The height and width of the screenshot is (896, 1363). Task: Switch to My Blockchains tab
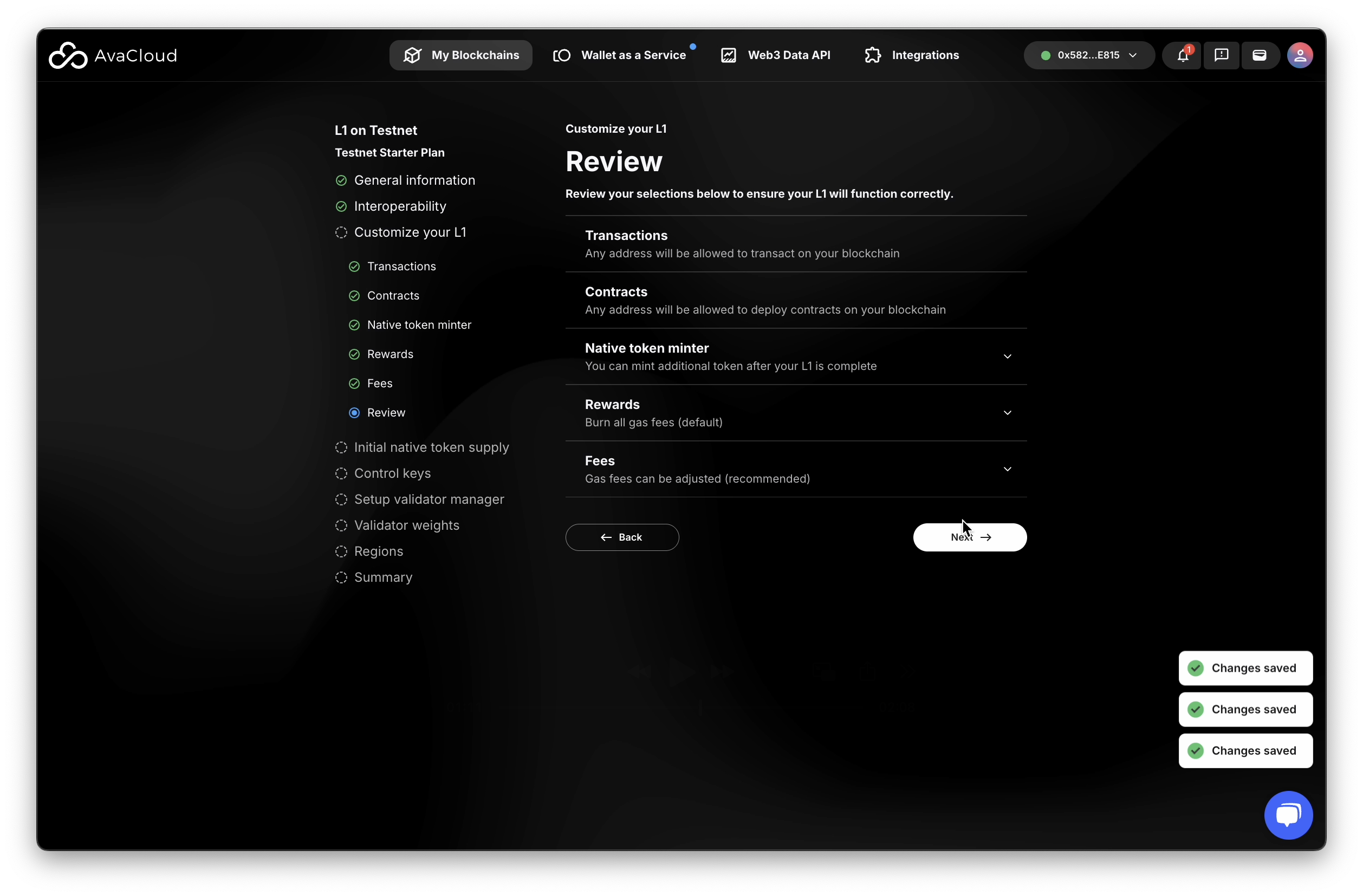[461, 56]
